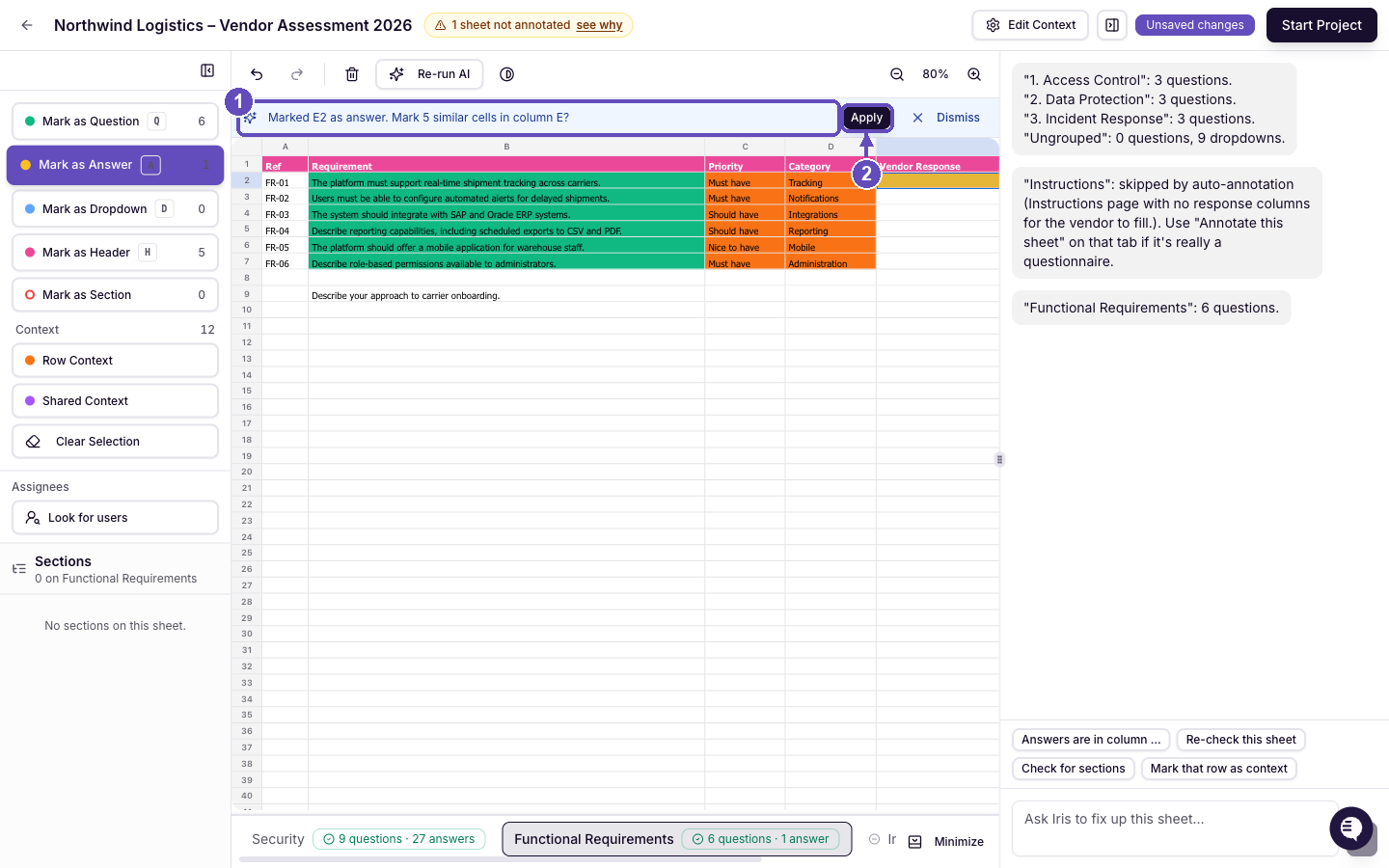
Task: Open the partially hidden Instructions sheet tab
Action: [x=883, y=839]
